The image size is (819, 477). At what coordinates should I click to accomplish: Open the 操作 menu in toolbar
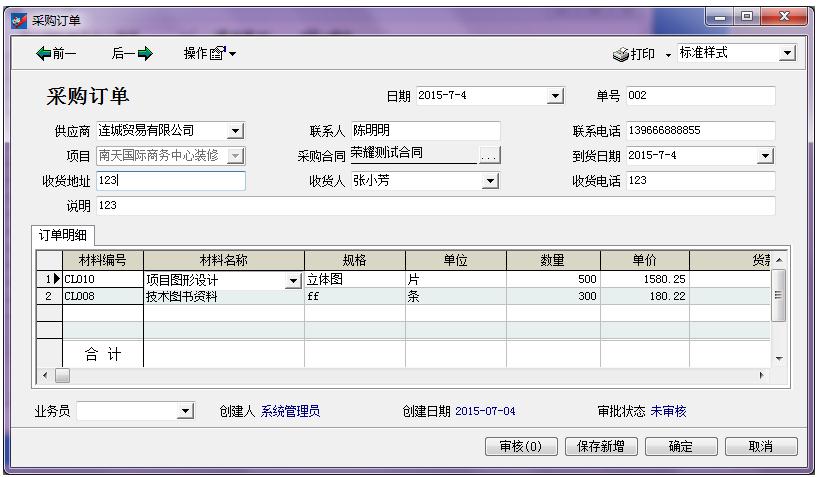coord(209,54)
